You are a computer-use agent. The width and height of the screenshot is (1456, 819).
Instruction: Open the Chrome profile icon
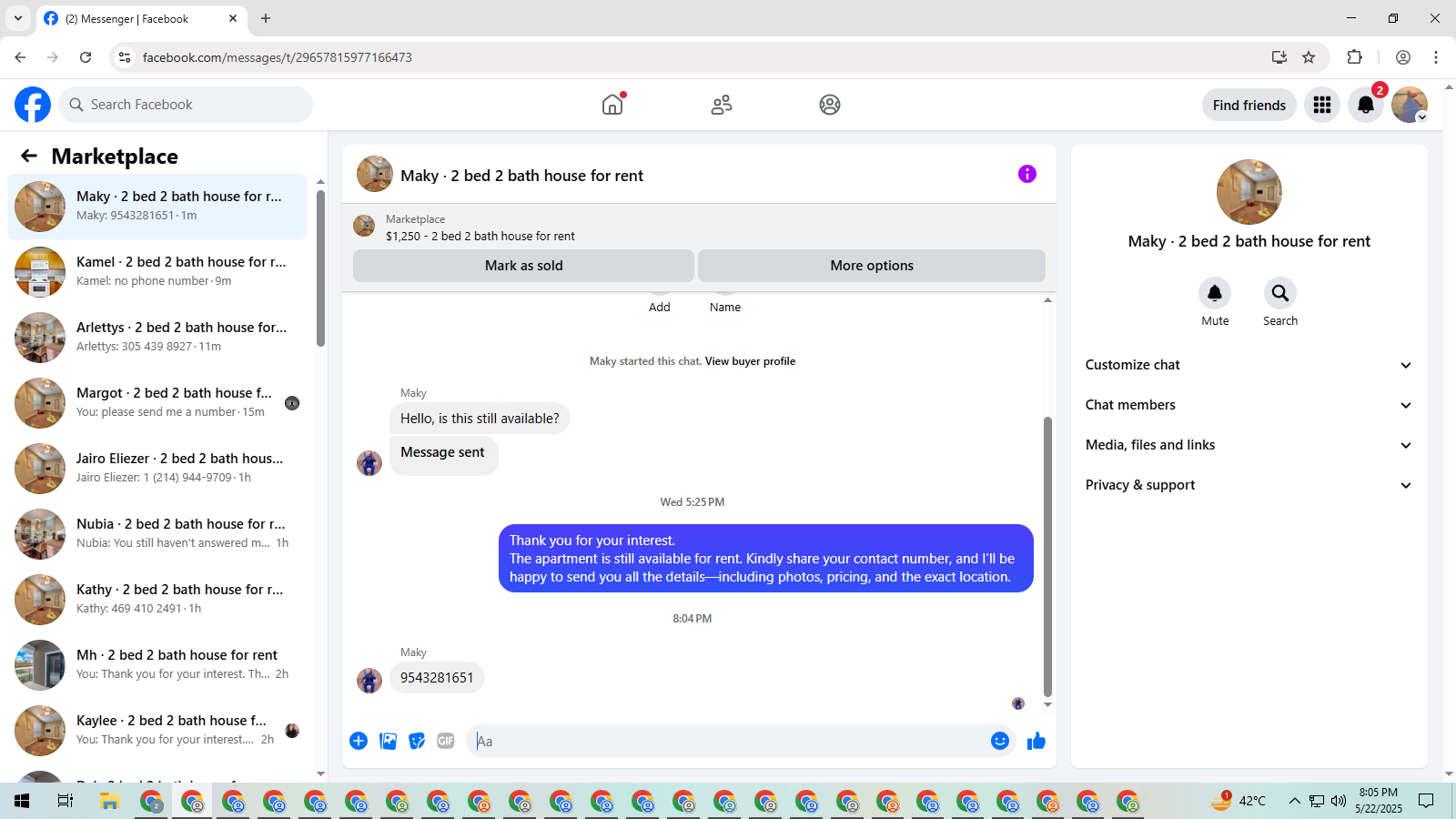point(1403,57)
